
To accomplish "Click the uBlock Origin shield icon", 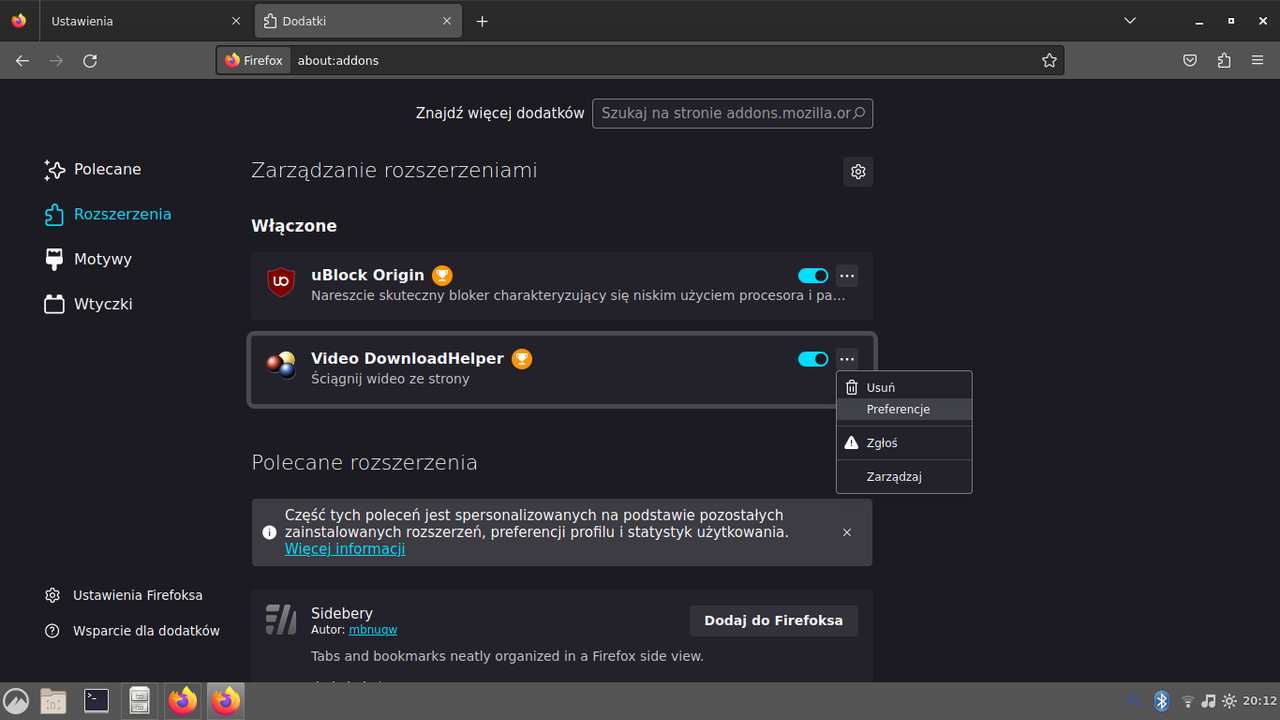I will (281, 283).
